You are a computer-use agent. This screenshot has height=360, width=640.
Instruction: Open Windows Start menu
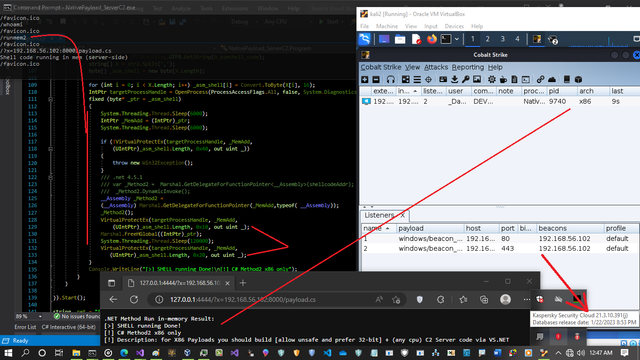coord(8,353)
